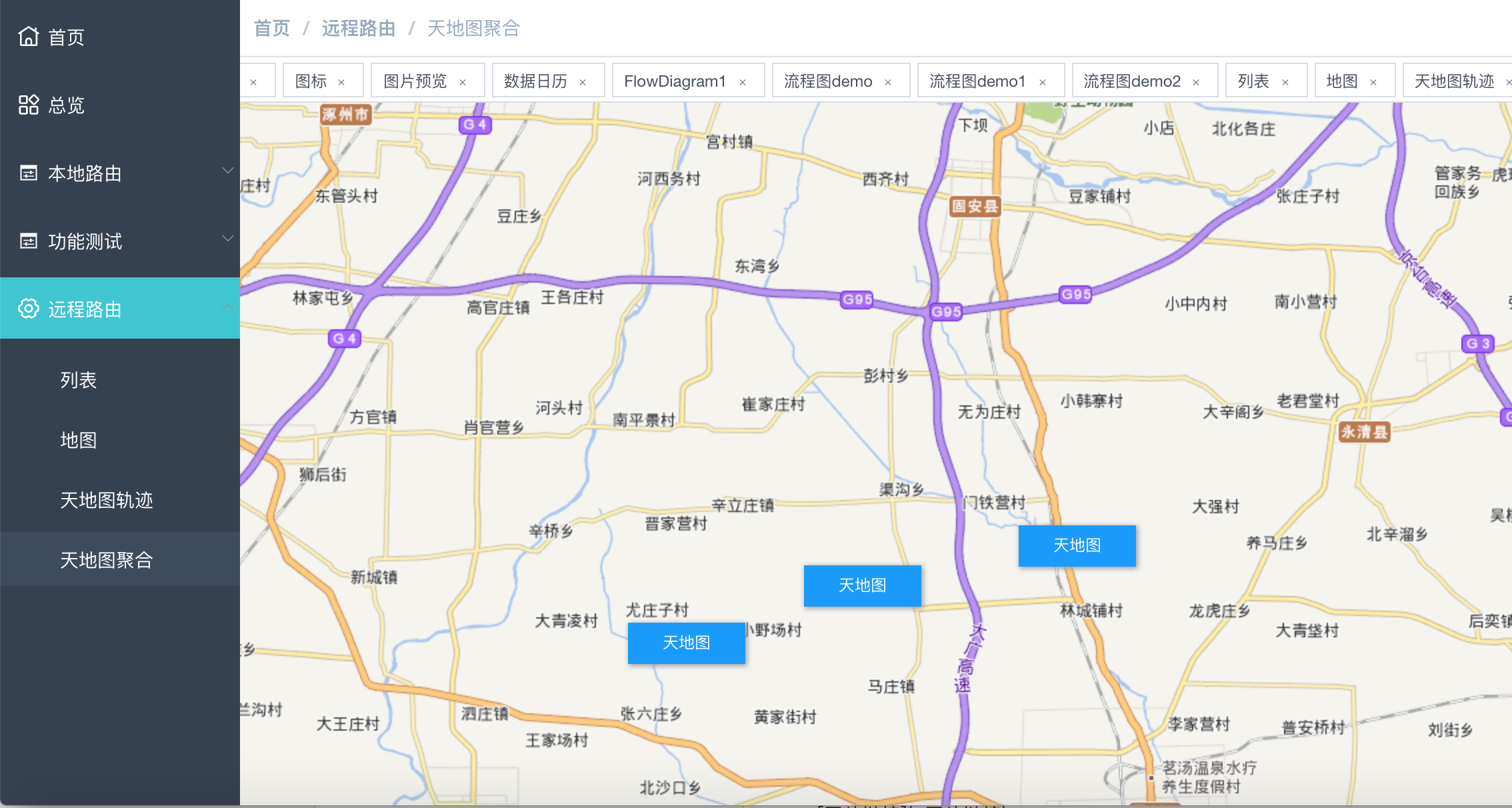Expand the 功能测试 submenu arrow

tap(227, 239)
